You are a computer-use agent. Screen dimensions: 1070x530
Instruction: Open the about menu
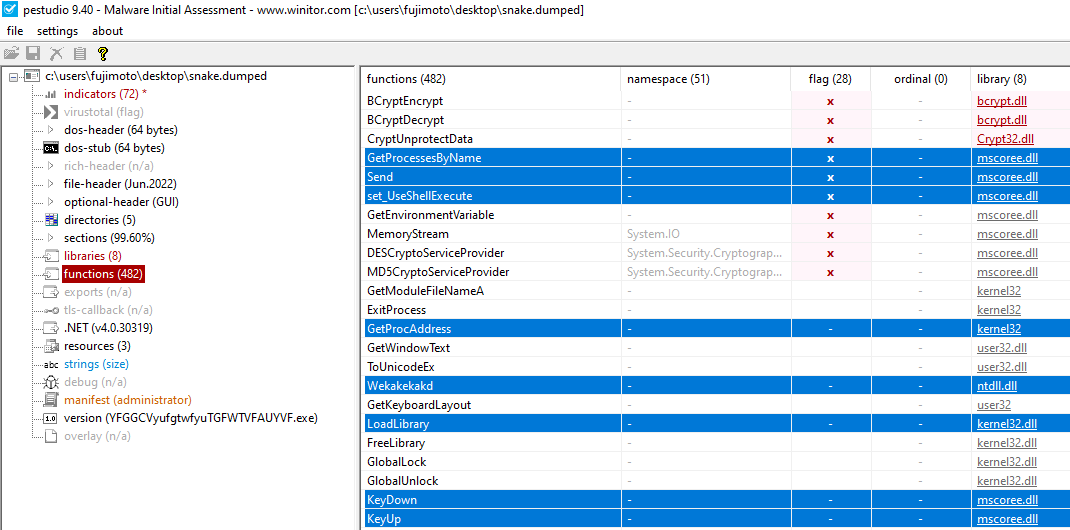point(107,31)
